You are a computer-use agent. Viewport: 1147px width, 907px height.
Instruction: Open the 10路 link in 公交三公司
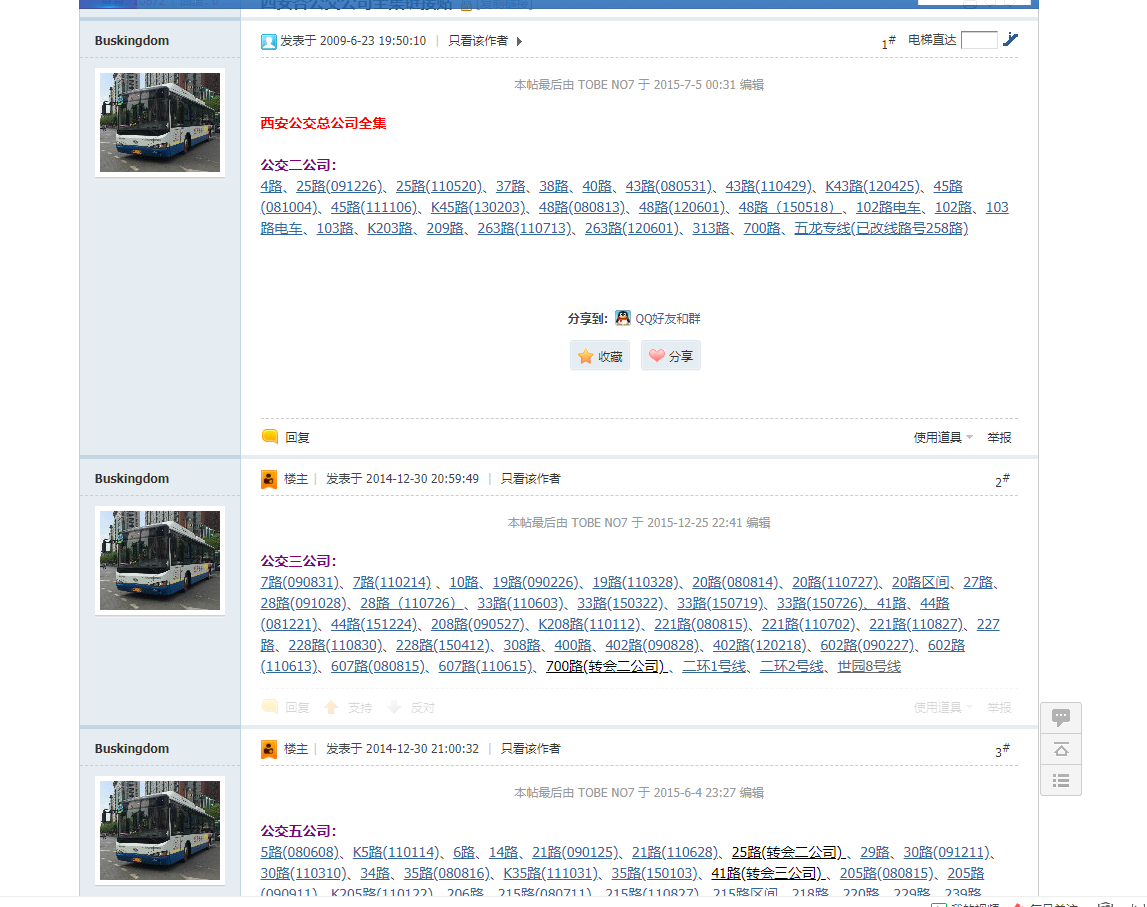point(464,582)
